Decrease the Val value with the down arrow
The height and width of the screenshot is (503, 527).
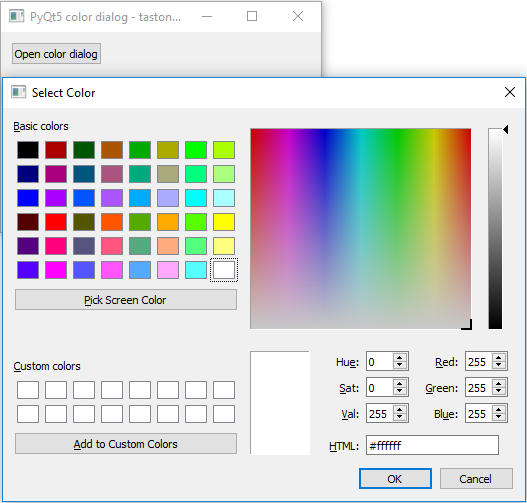(399, 417)
